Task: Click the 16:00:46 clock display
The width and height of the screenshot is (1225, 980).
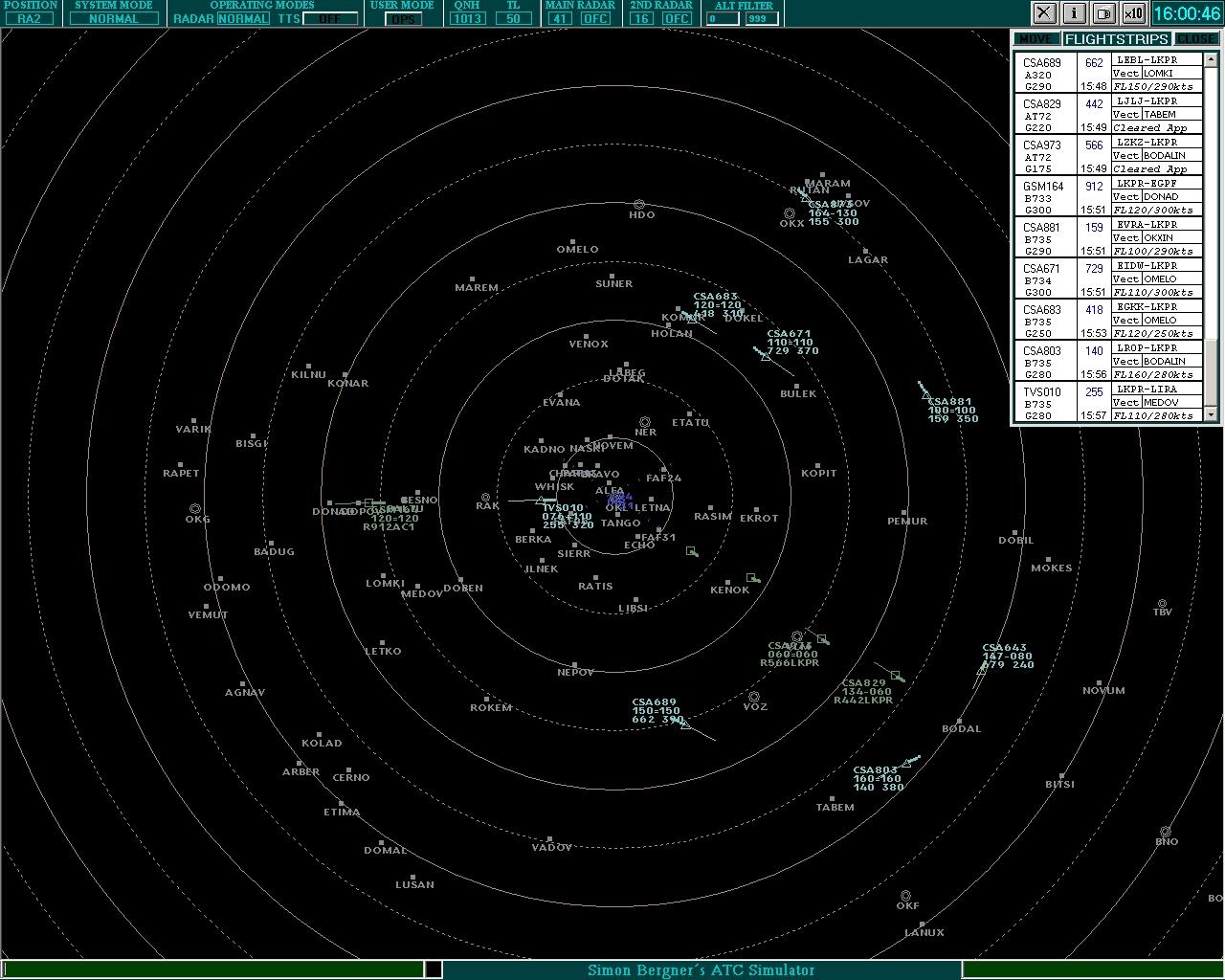Action: pyautogui.click(x=1187, y=12)
